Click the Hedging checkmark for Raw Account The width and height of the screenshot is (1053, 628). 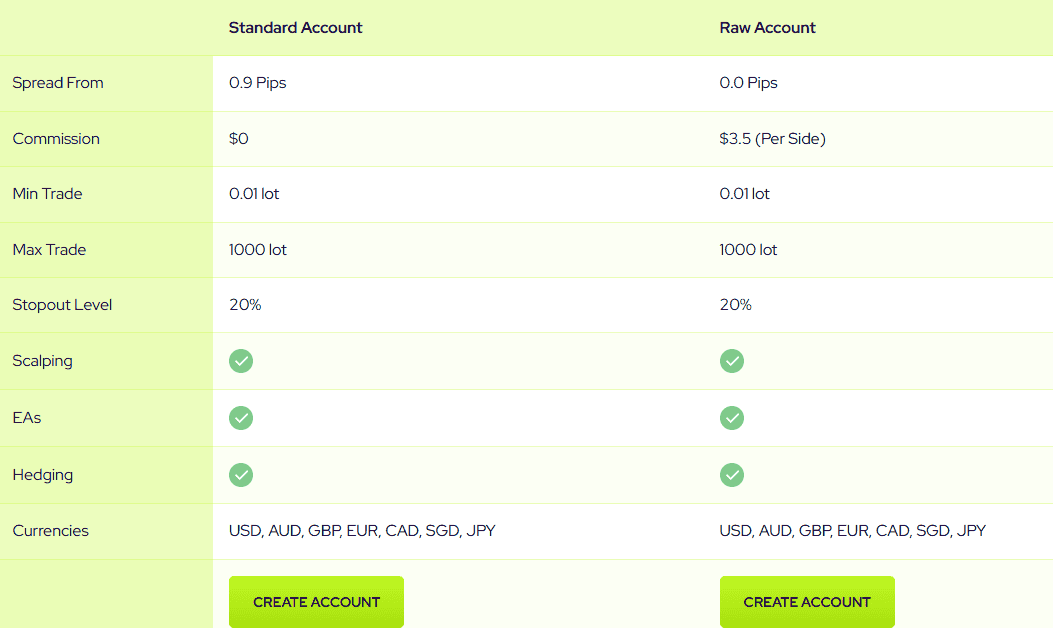731,474
